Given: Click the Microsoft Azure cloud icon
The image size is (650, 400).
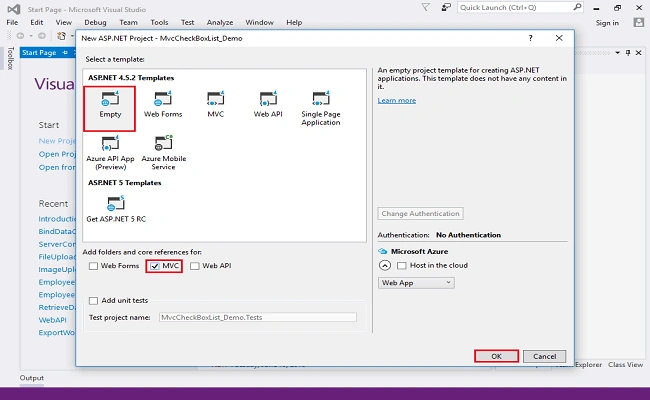Looking at the screenshot, I should pos(383,251).
